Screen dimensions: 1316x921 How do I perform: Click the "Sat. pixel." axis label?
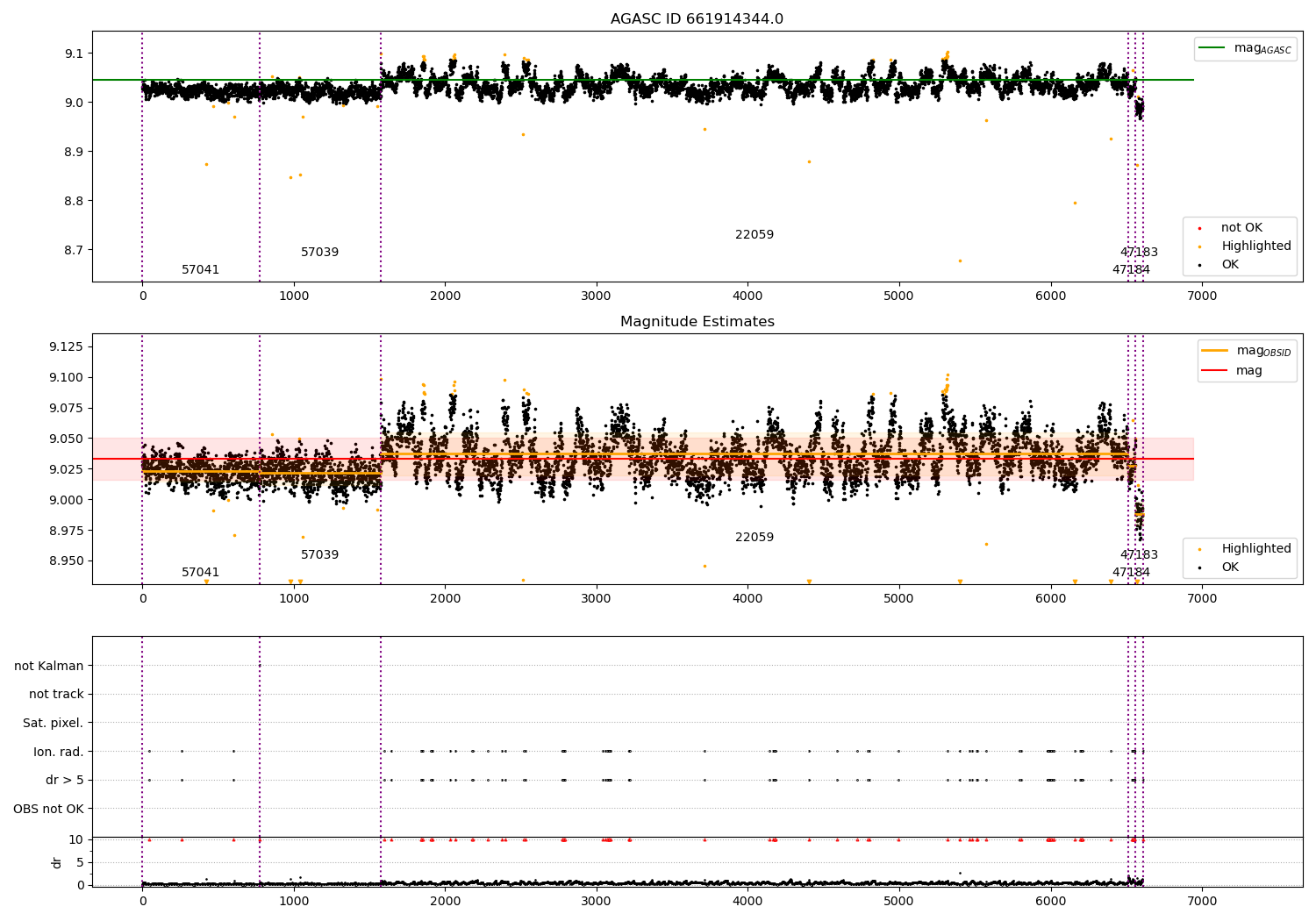click(54, 723)
